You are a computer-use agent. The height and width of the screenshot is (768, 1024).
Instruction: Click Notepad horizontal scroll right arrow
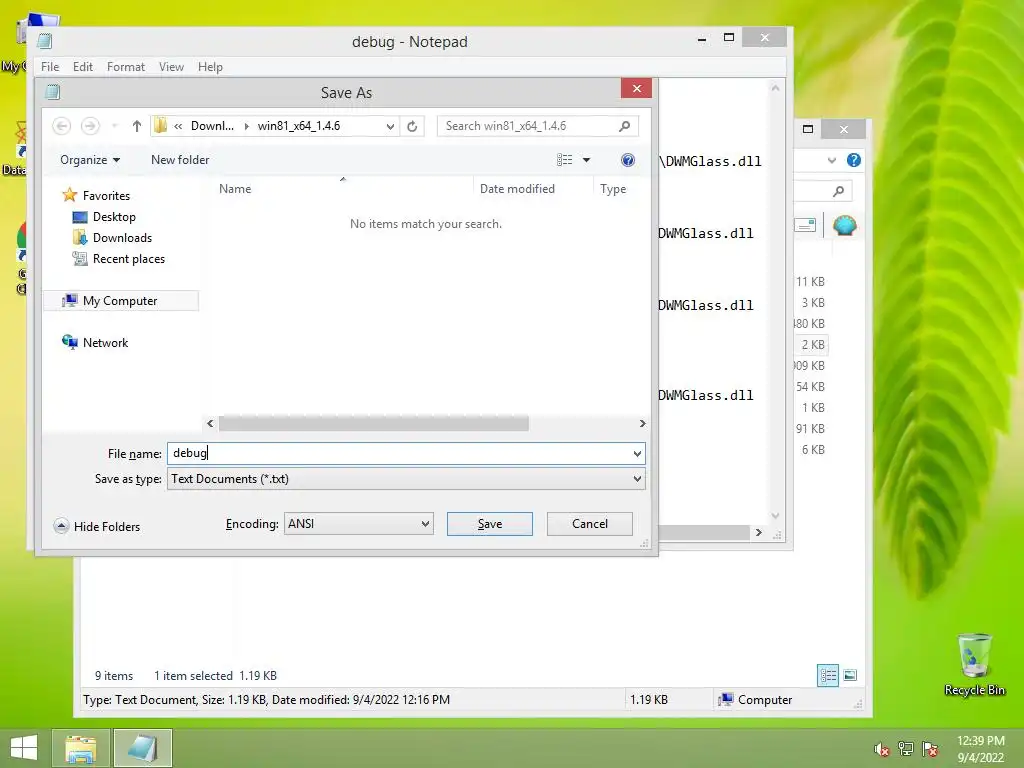[758, 532]
